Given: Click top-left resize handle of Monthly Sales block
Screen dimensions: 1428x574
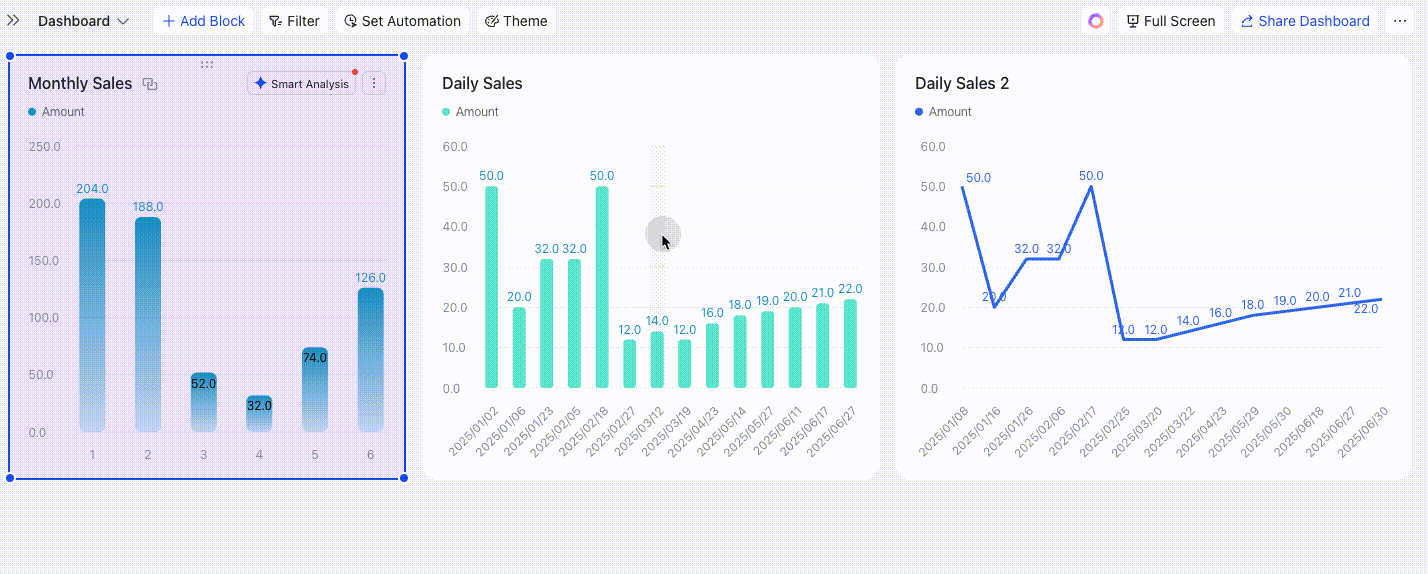Looking at the screenshot, I should pyautogui.click(x=9, y=57).
